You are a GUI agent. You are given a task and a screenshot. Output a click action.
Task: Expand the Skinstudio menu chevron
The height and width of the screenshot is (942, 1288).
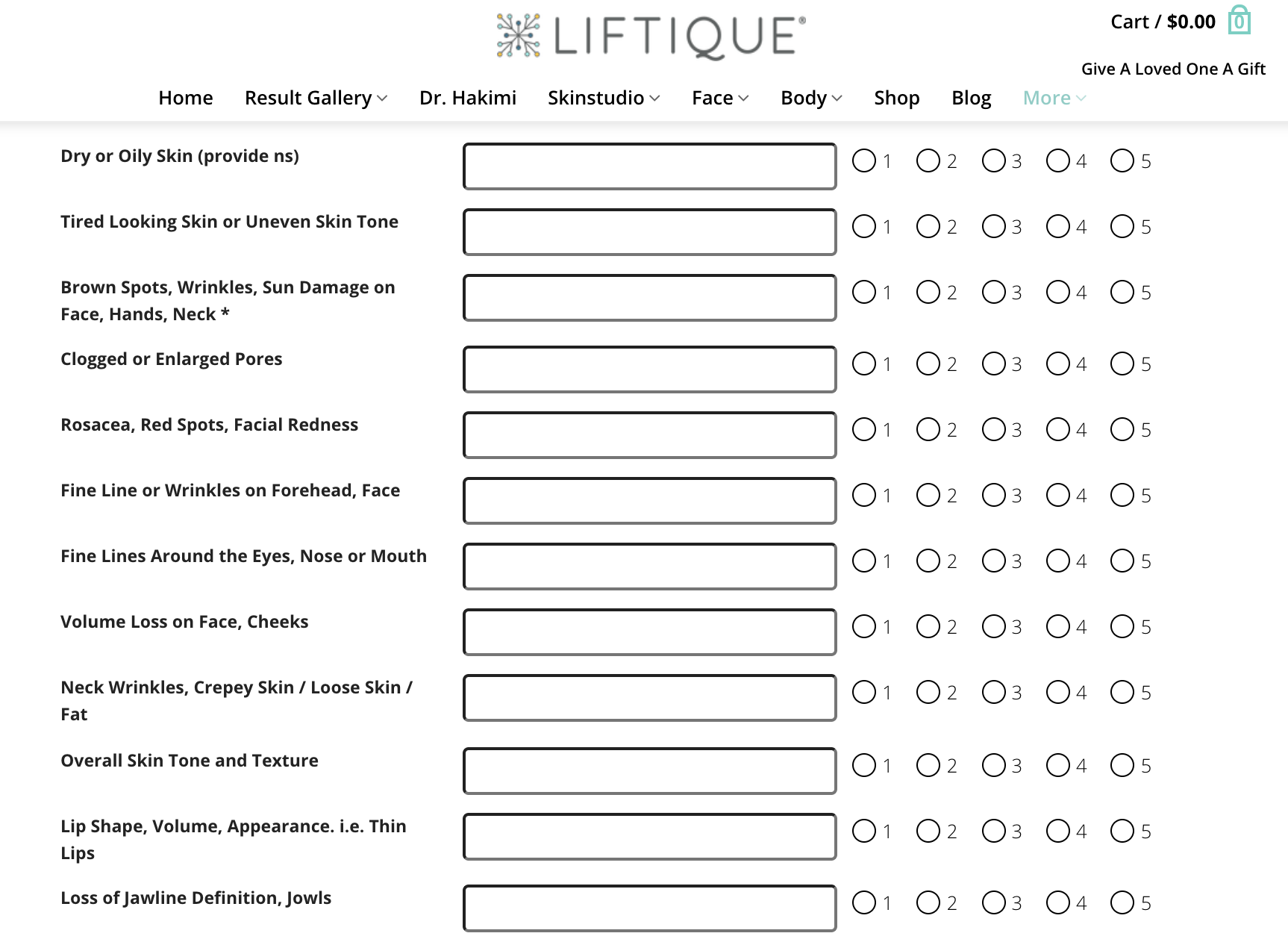pos(654,98)
